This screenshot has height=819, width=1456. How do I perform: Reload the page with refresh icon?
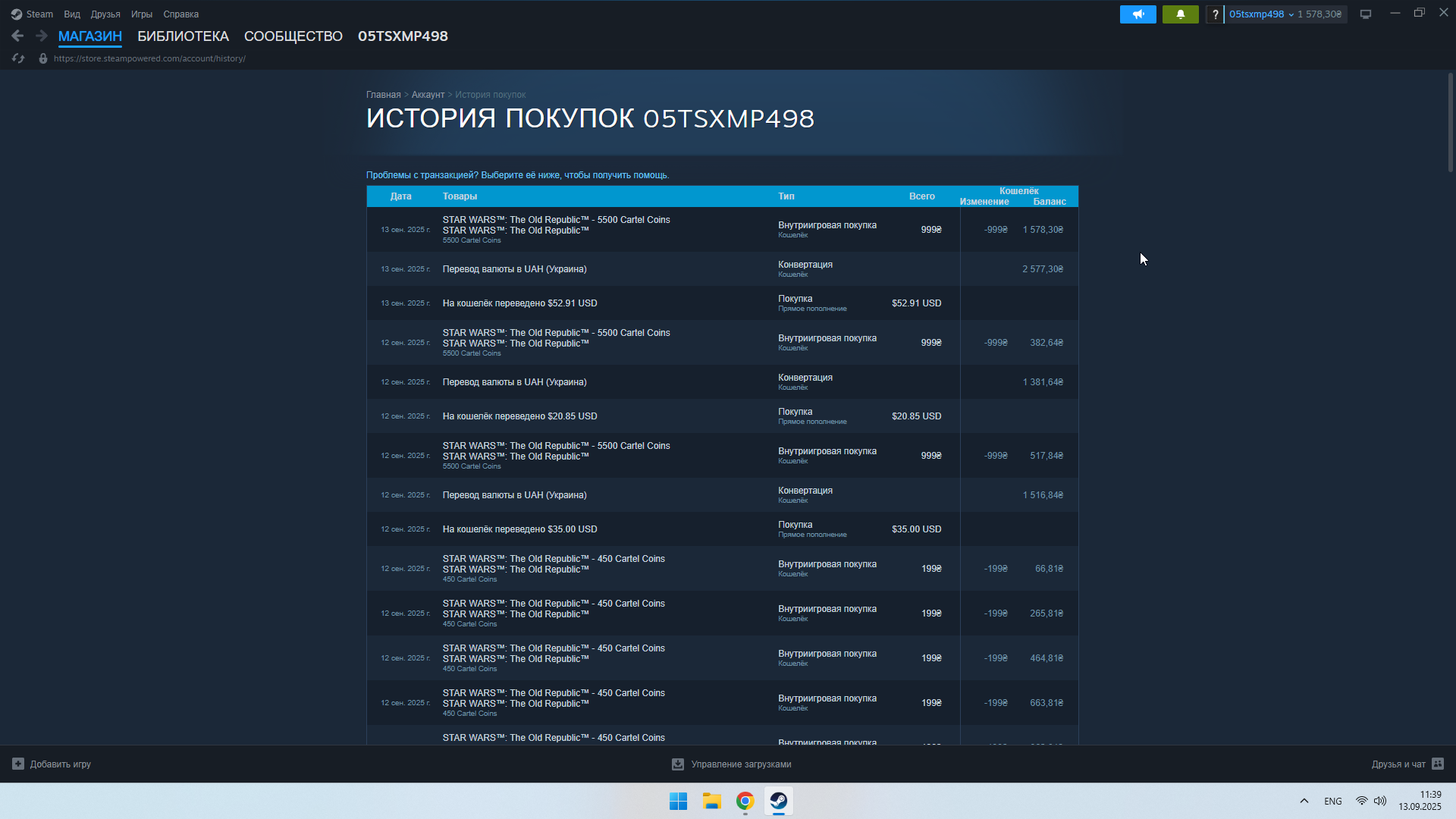pos(18,58)
